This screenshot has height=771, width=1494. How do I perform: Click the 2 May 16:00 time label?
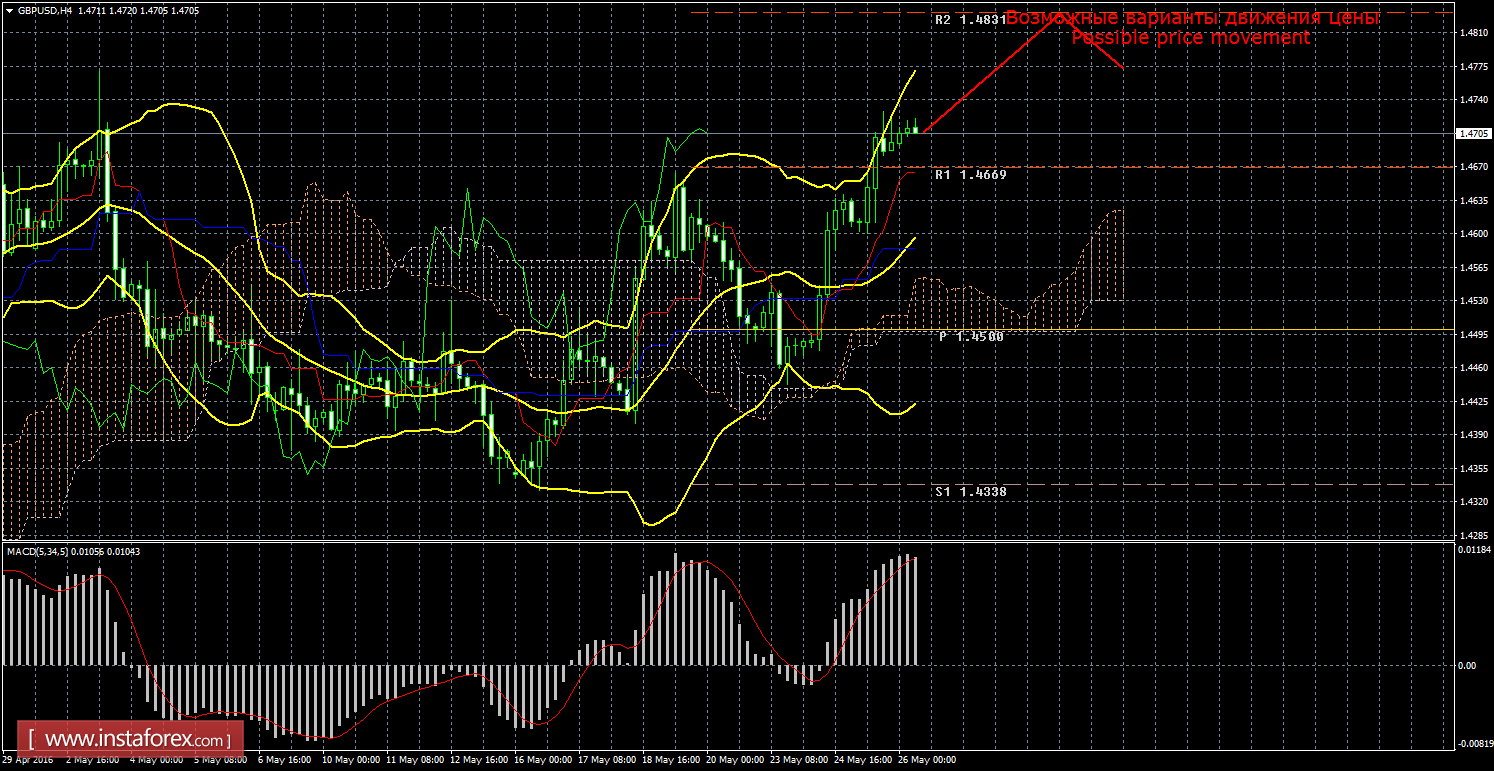point(92,759)
